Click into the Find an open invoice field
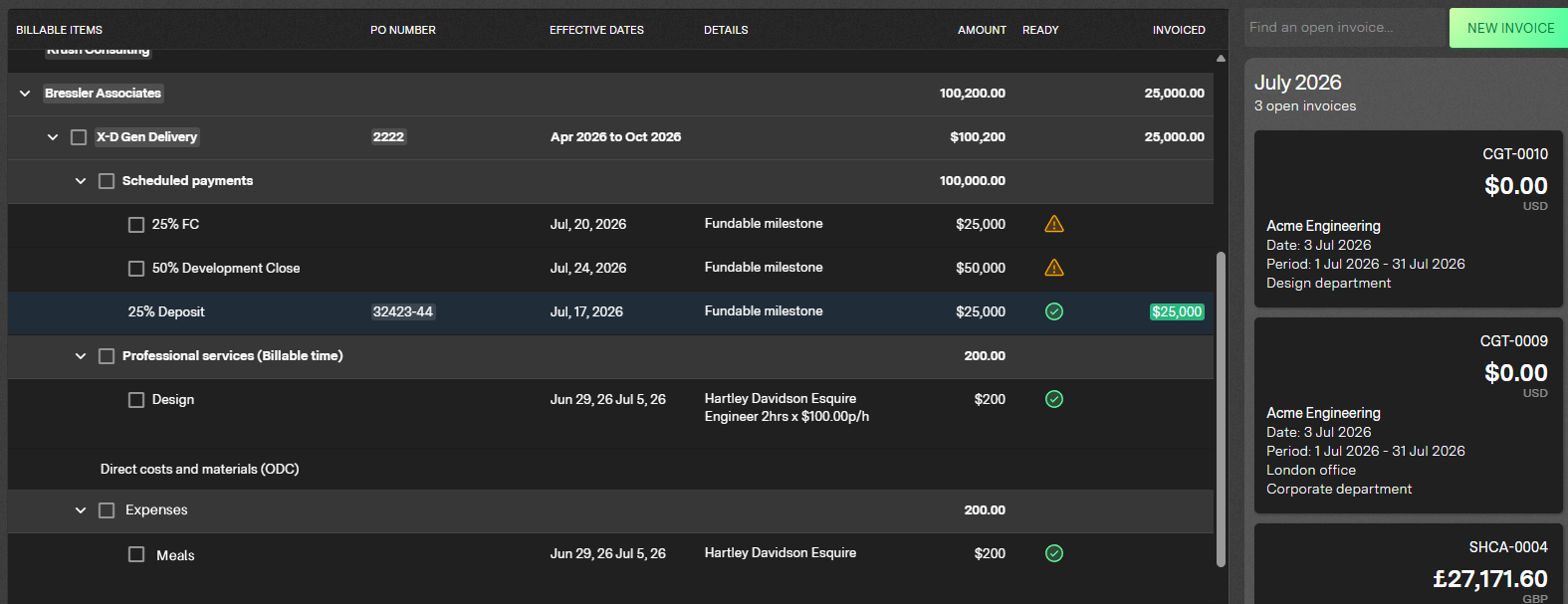Image resolution: width=1568 pixels, height=604 pixels. [1344, 28]
